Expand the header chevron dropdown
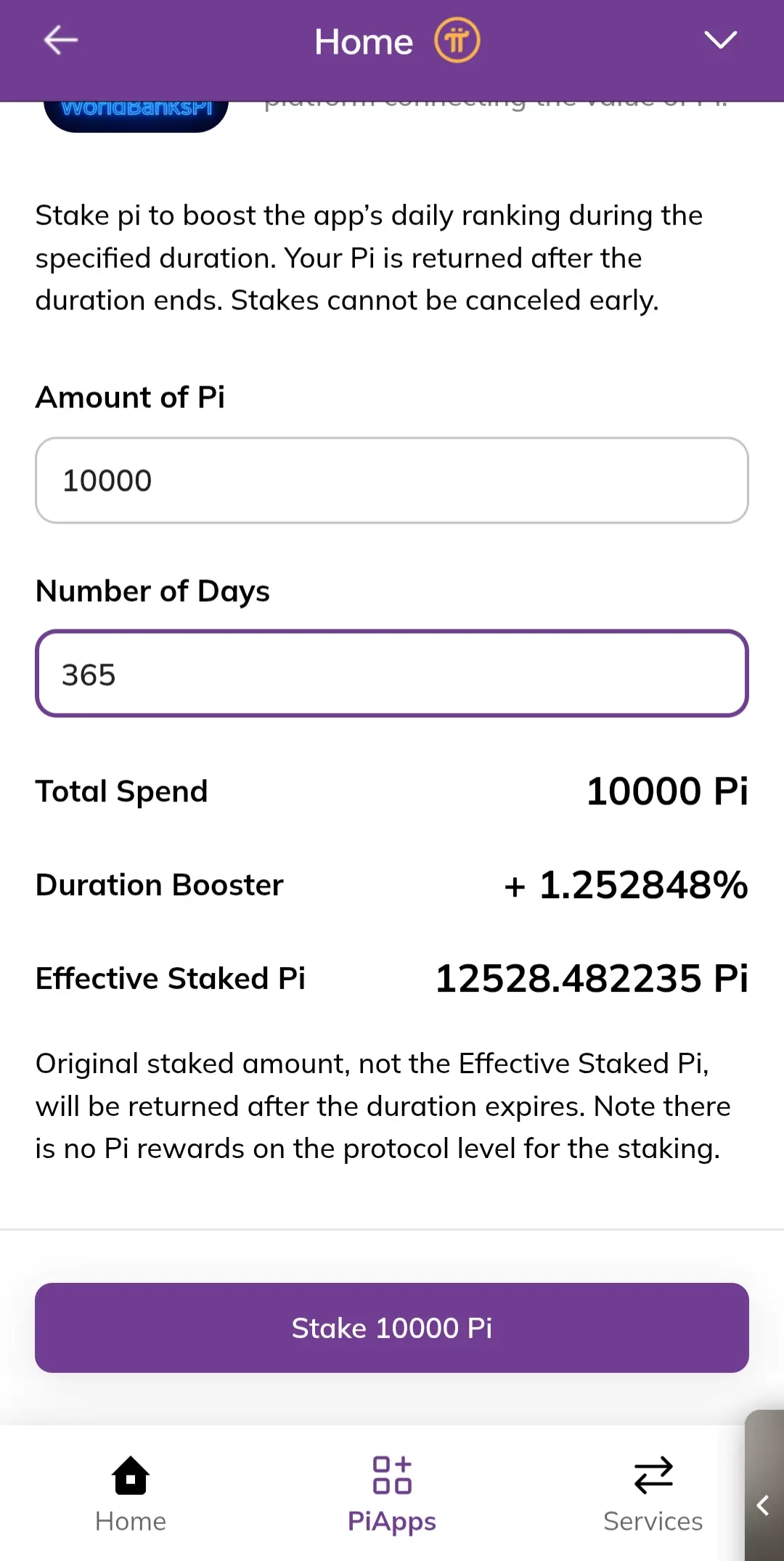Viewport: 784px width, 1561px height. coord(720,40)
